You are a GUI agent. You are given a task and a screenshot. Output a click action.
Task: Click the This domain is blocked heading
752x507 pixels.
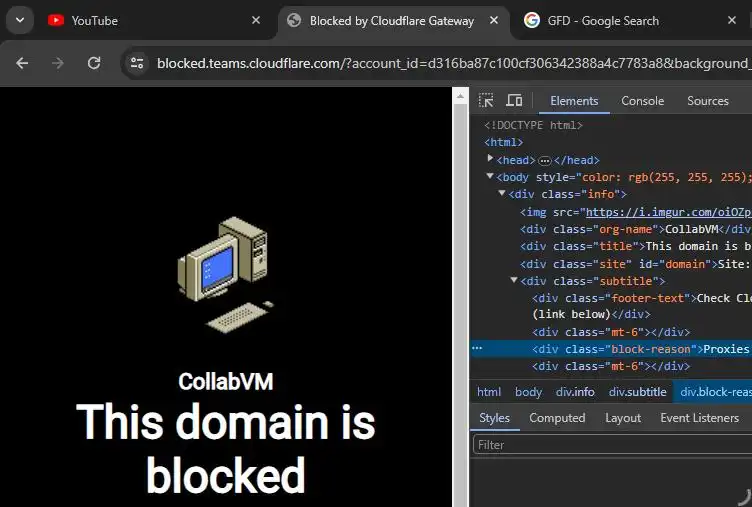(225, 448)
